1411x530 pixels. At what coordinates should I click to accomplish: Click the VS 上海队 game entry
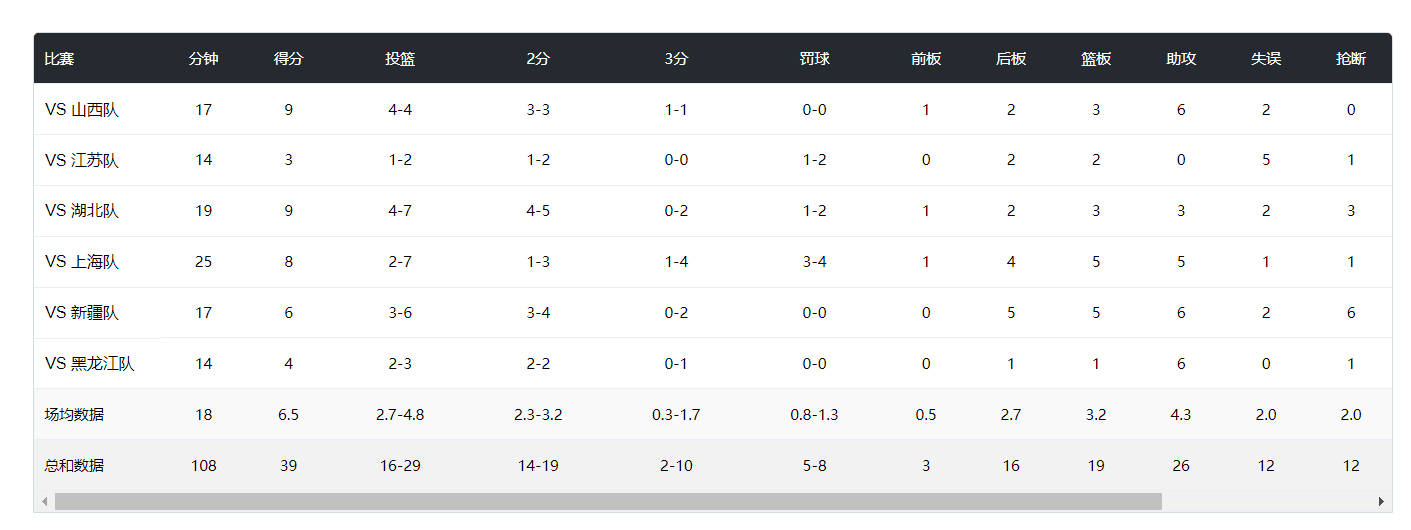click(82, 262)
